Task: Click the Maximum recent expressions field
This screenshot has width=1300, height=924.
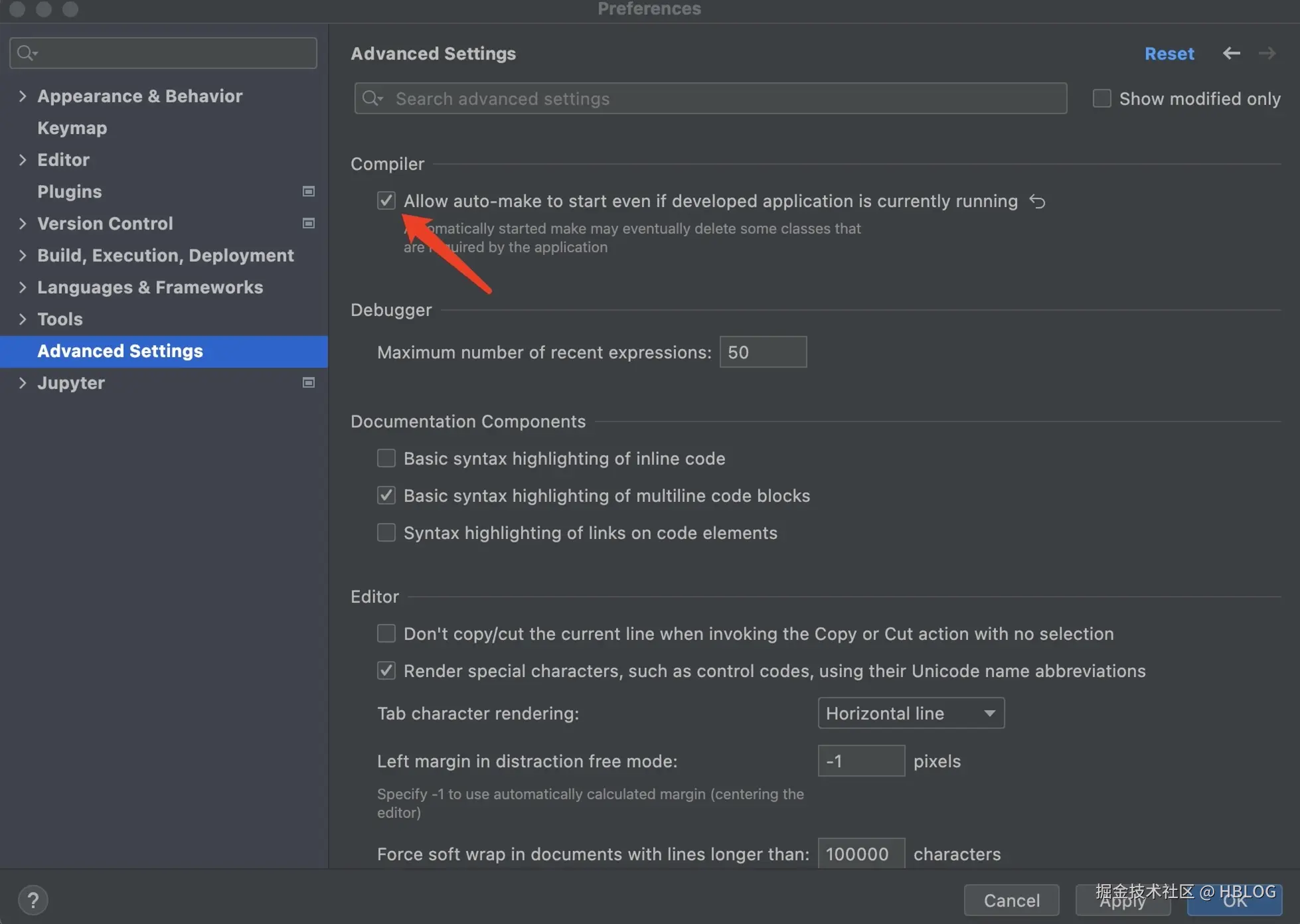Action: pyautogui.click(x=762, y=352)
